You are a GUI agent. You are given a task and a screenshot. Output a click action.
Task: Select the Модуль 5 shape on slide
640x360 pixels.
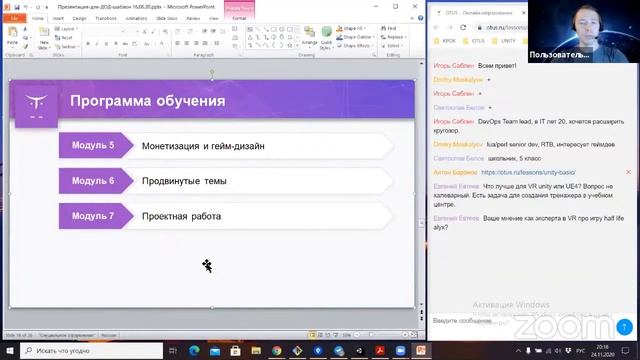[x=96, y=145]
